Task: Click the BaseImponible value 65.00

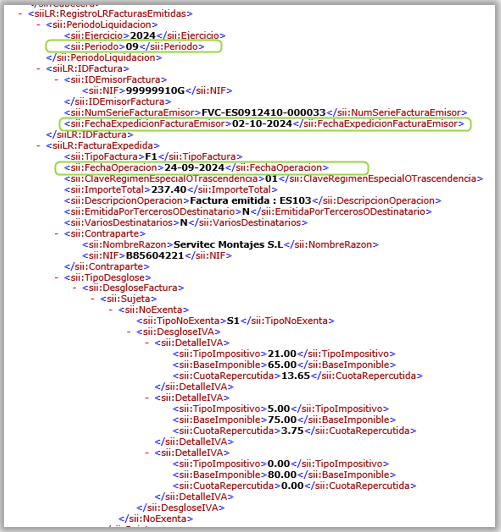Action: point(282,365)
